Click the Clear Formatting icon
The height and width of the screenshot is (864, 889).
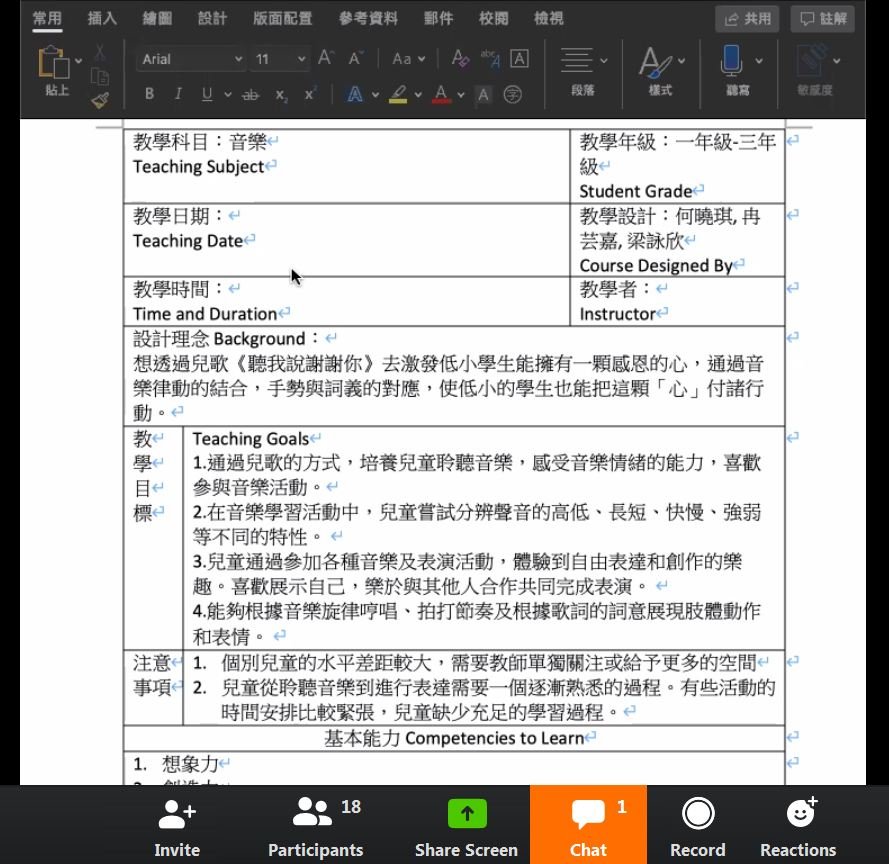pyautogui.click(x=460, y=59)
